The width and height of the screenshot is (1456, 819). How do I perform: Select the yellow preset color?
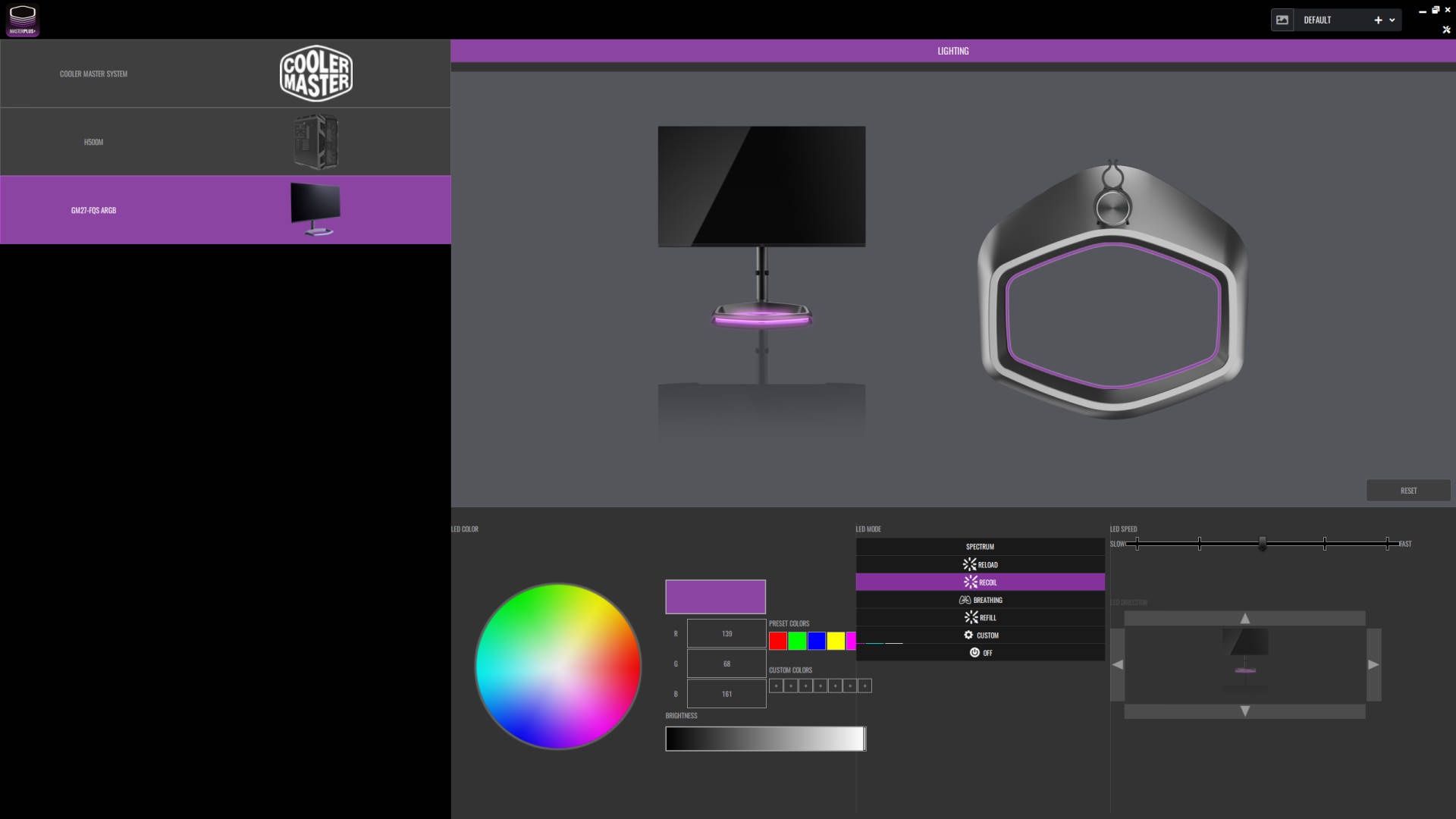coord(836,641)
